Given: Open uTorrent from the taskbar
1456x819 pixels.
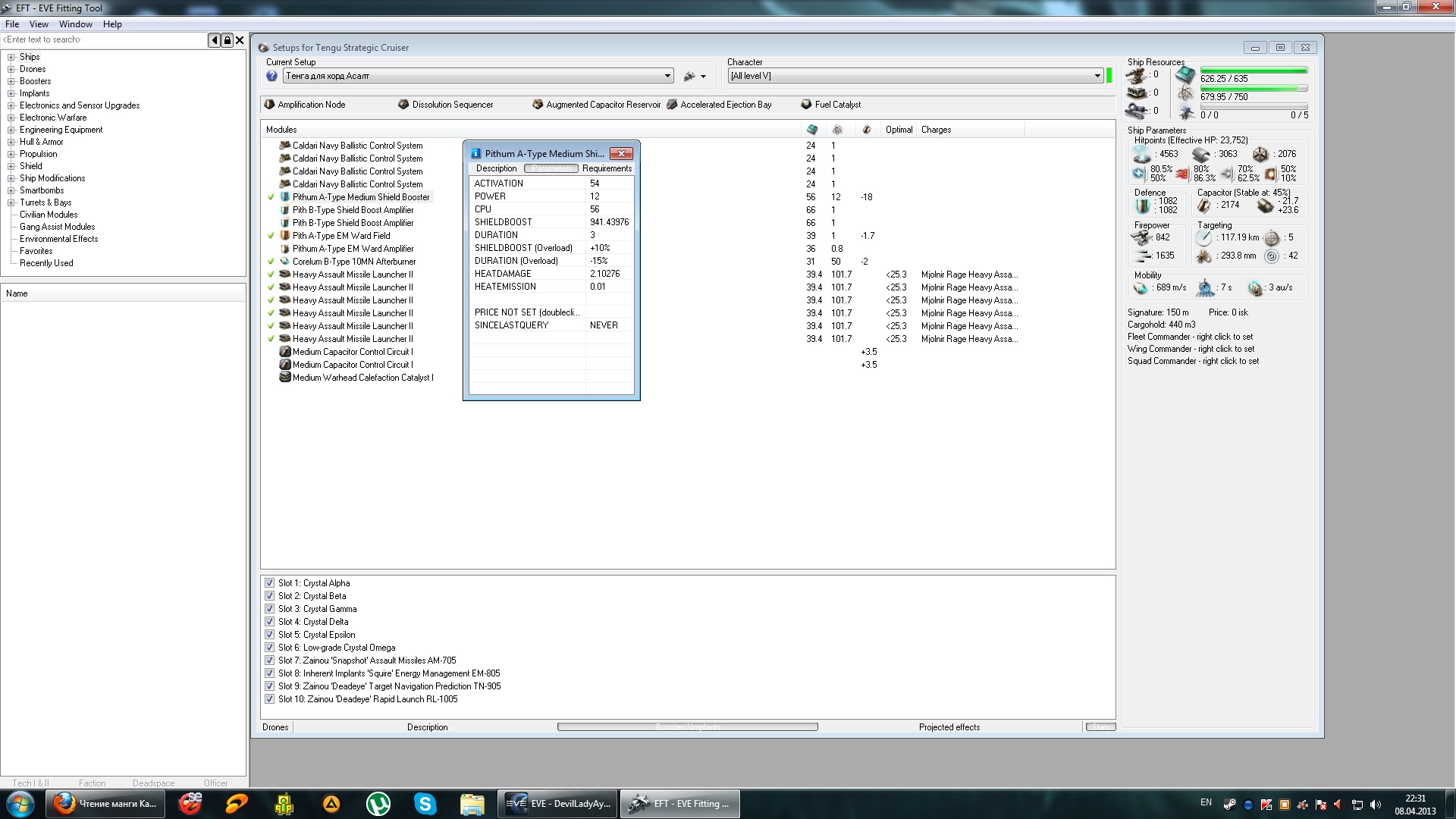Looking at the screenshot, I should [378, 804].
